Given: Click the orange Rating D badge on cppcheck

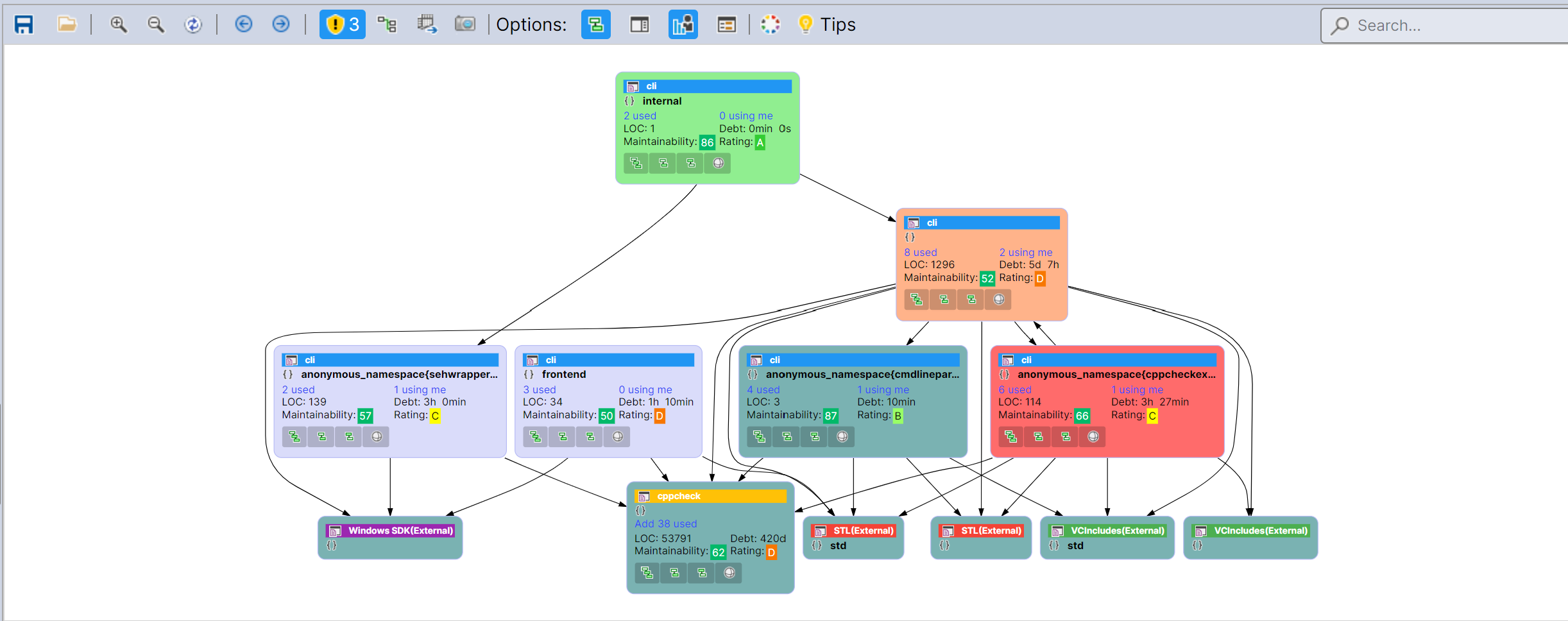Looking at the screenshot, I should 772,552.
